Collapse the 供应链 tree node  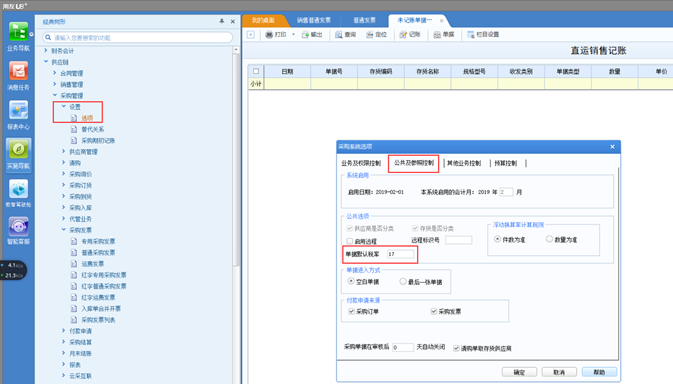(x=46, y=62)
